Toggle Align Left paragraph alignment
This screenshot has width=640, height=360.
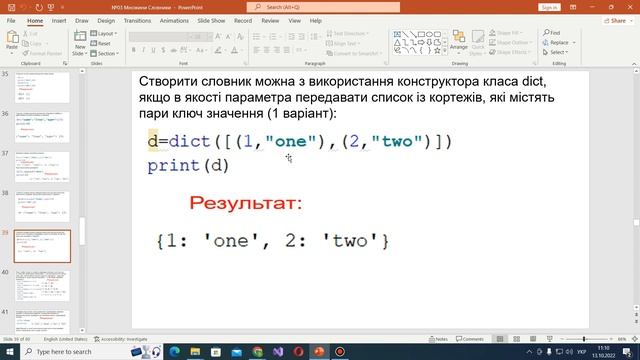256,50
